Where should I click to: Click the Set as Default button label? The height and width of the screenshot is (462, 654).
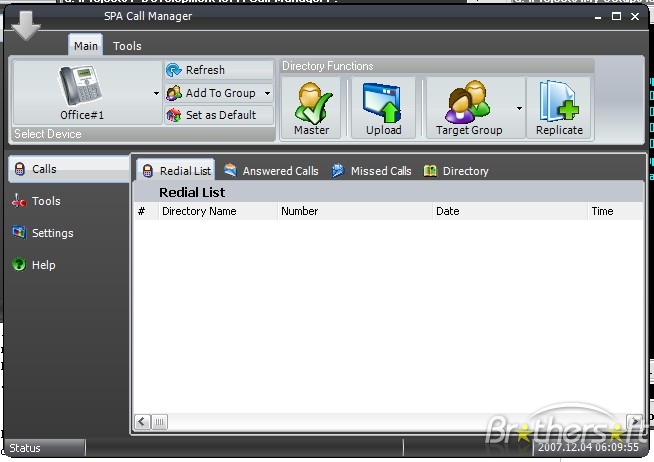pyautogui.click(x=221, y=115)
